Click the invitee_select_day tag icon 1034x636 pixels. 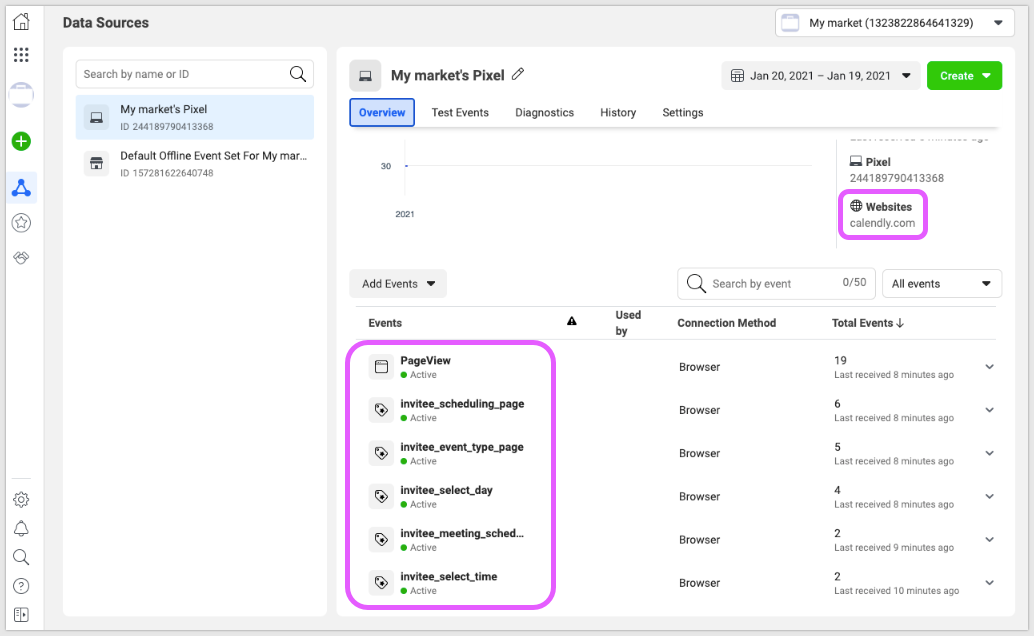tap(381, 496)
